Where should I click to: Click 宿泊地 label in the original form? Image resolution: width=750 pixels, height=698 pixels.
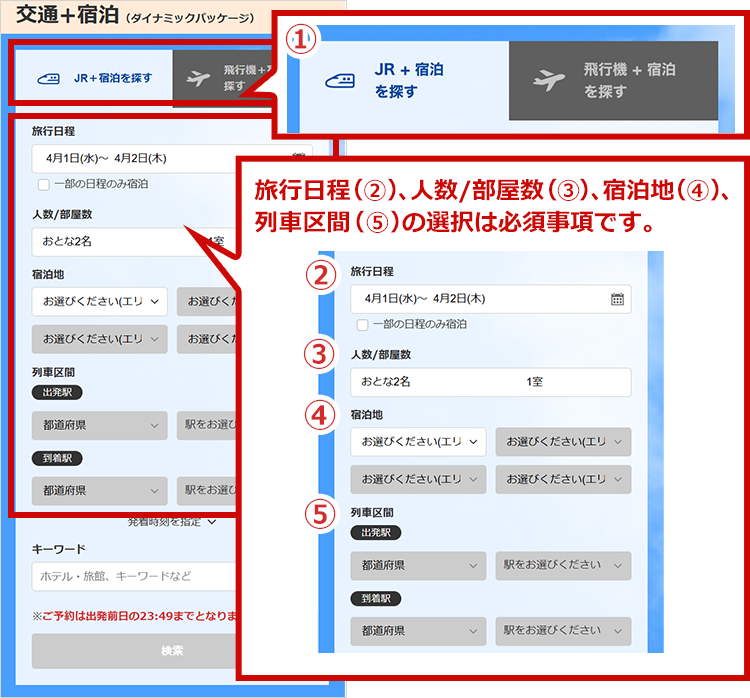tap(48, 275)
